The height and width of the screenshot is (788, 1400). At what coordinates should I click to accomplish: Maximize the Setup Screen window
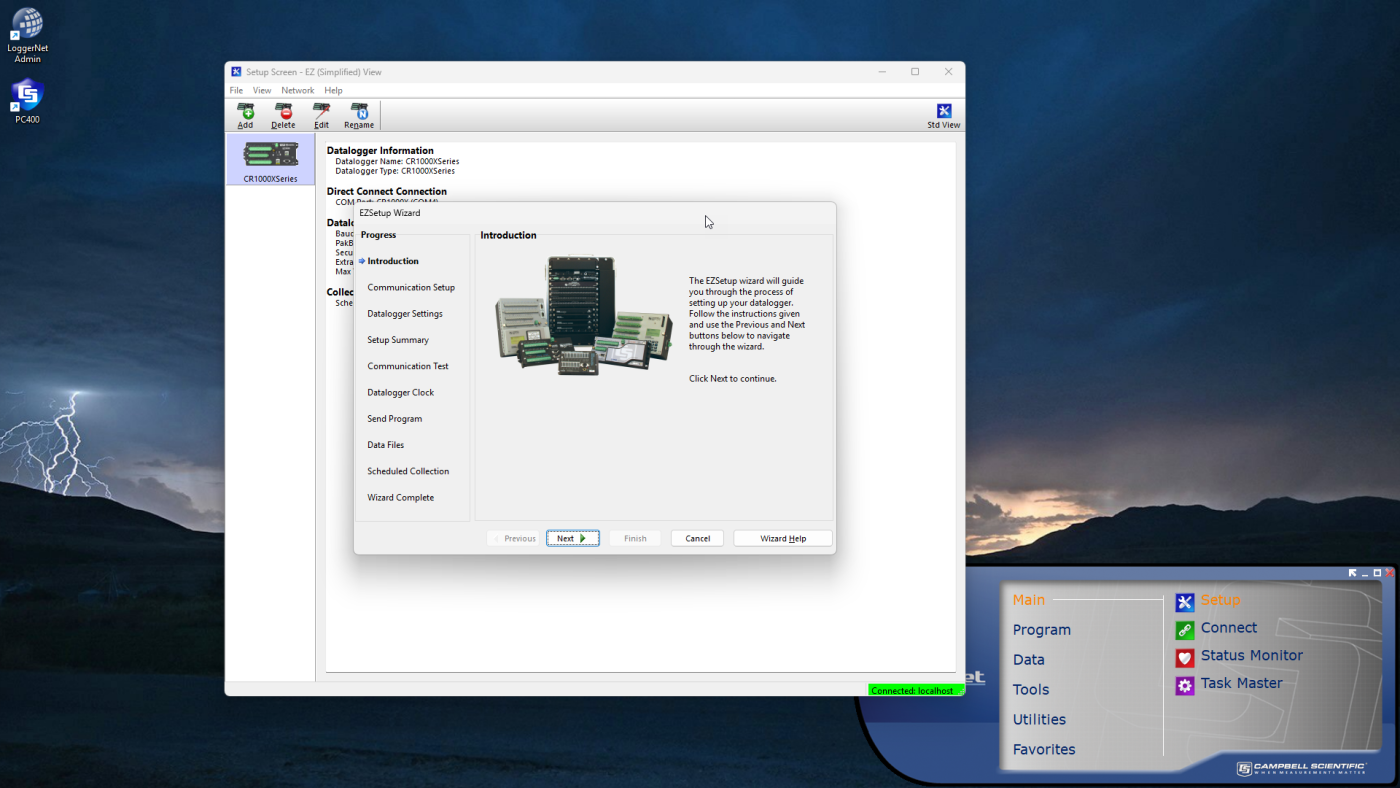point(915,72)
